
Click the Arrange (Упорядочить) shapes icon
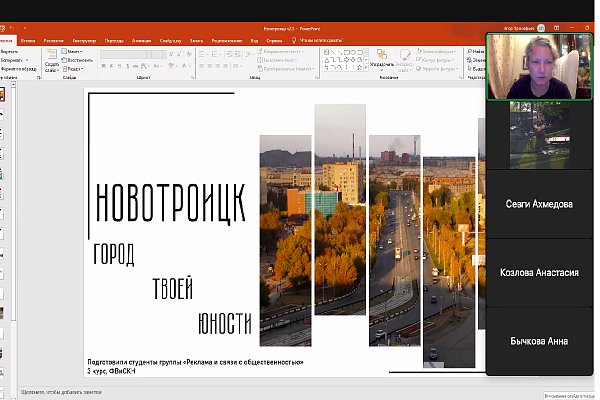(x=381, y=56)
